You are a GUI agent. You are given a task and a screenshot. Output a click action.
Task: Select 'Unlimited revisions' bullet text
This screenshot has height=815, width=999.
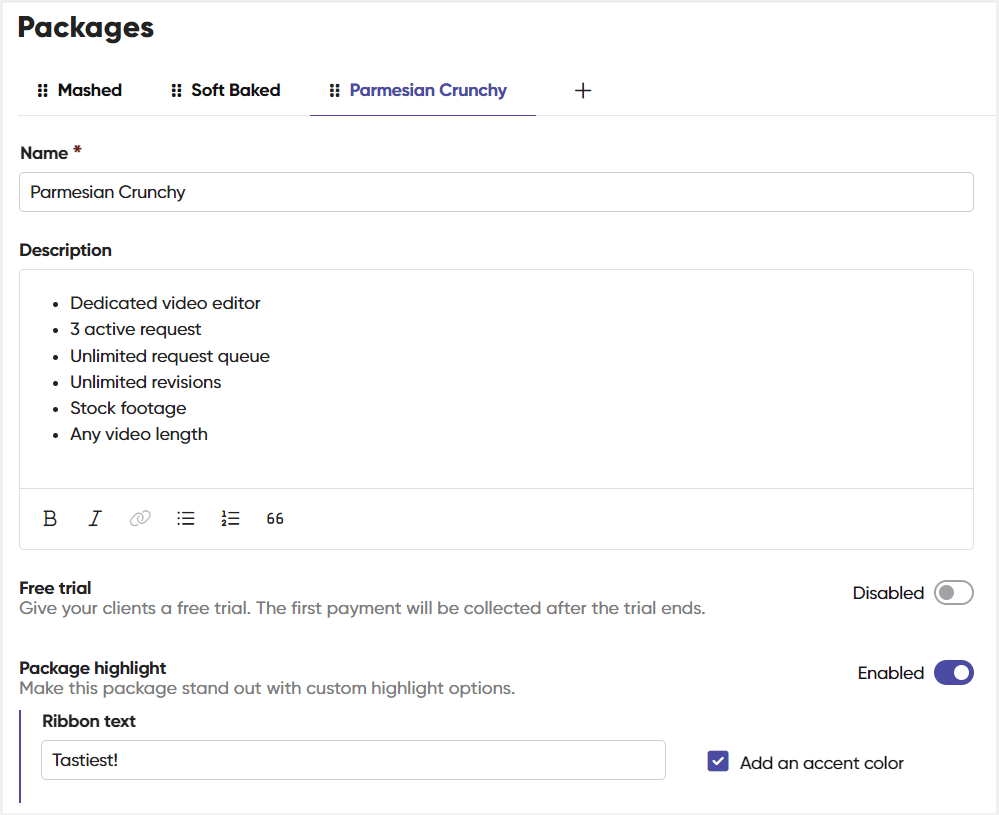[x=146, y=382]
